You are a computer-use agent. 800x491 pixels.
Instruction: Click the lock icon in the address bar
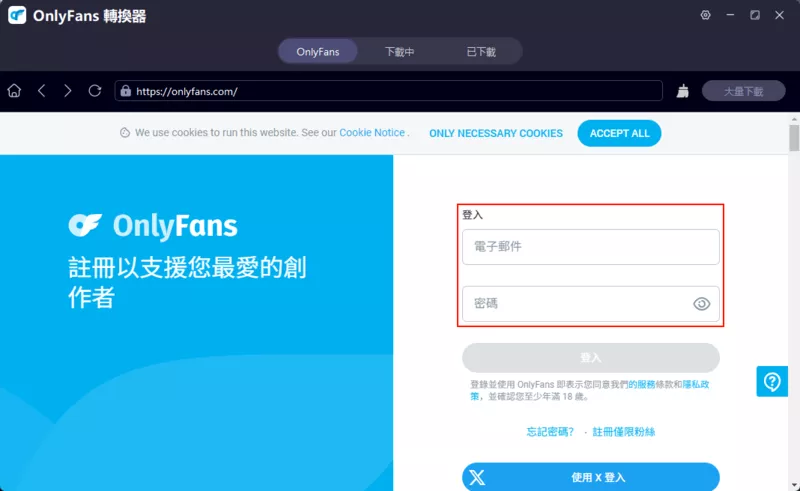click(126, 91)
